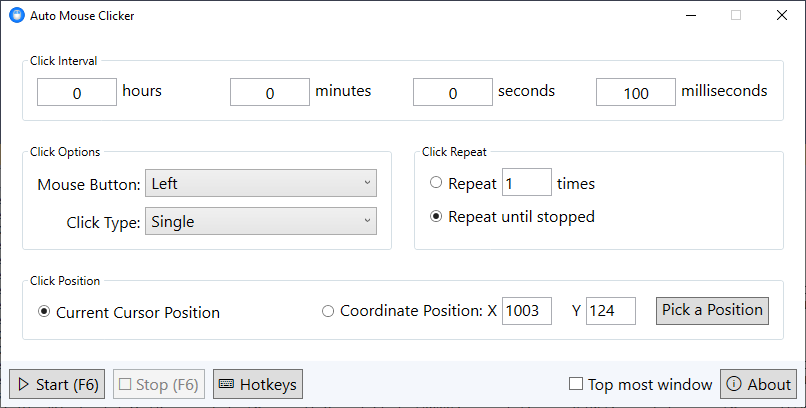
Task: Choose Current Cursor Position option
Action: [44, 312]
